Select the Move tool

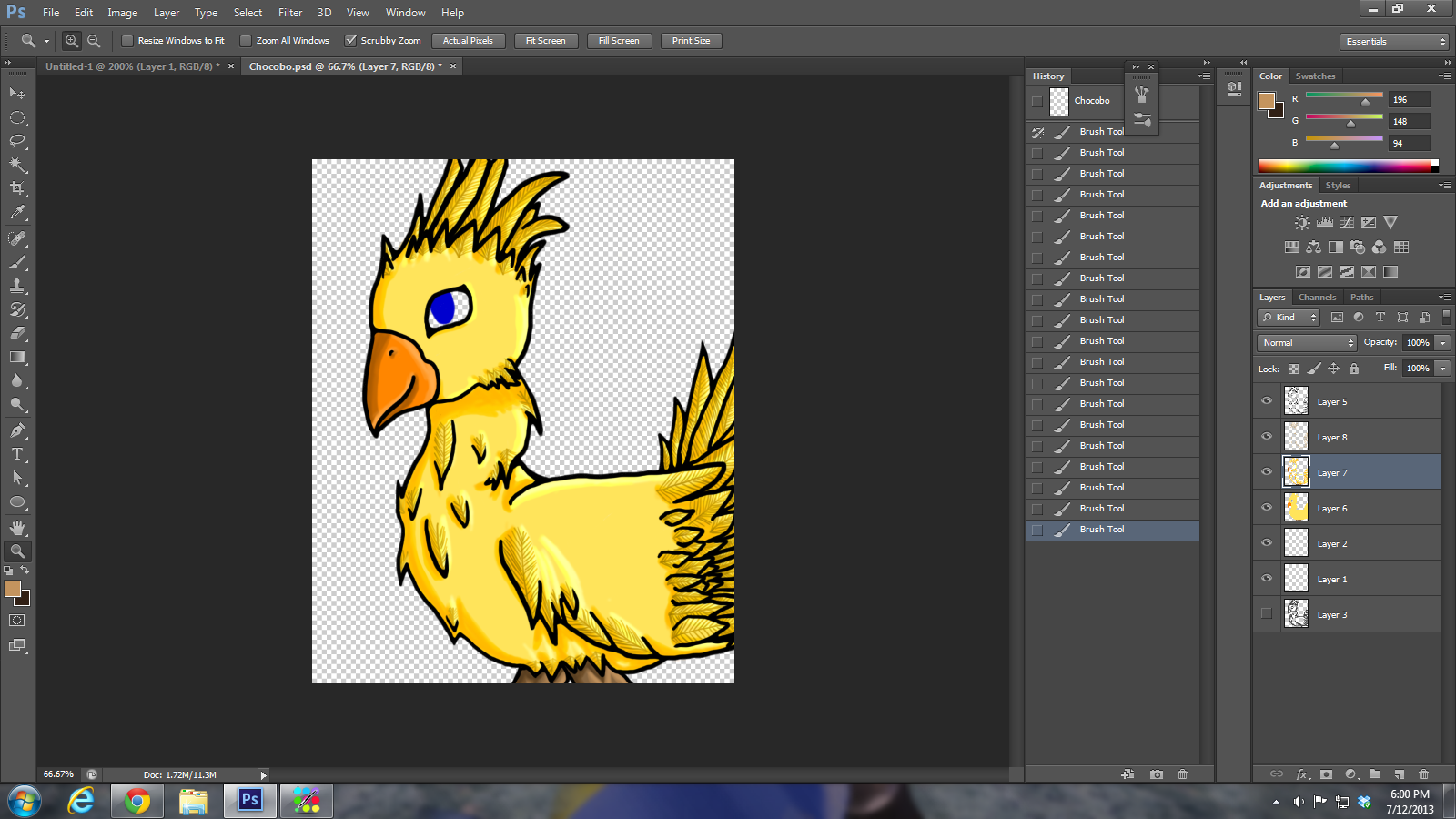click(x=17, y=94)
